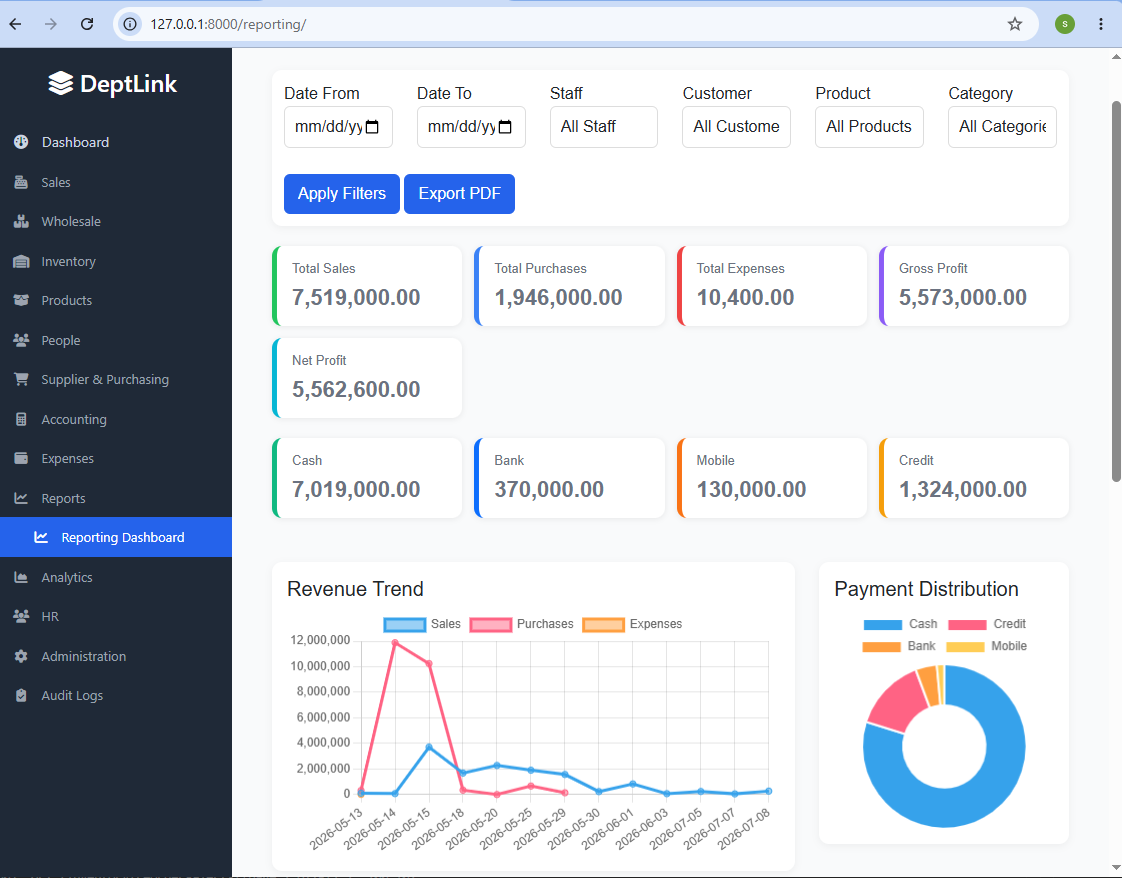Click the People group icon

tap(21, 341)
